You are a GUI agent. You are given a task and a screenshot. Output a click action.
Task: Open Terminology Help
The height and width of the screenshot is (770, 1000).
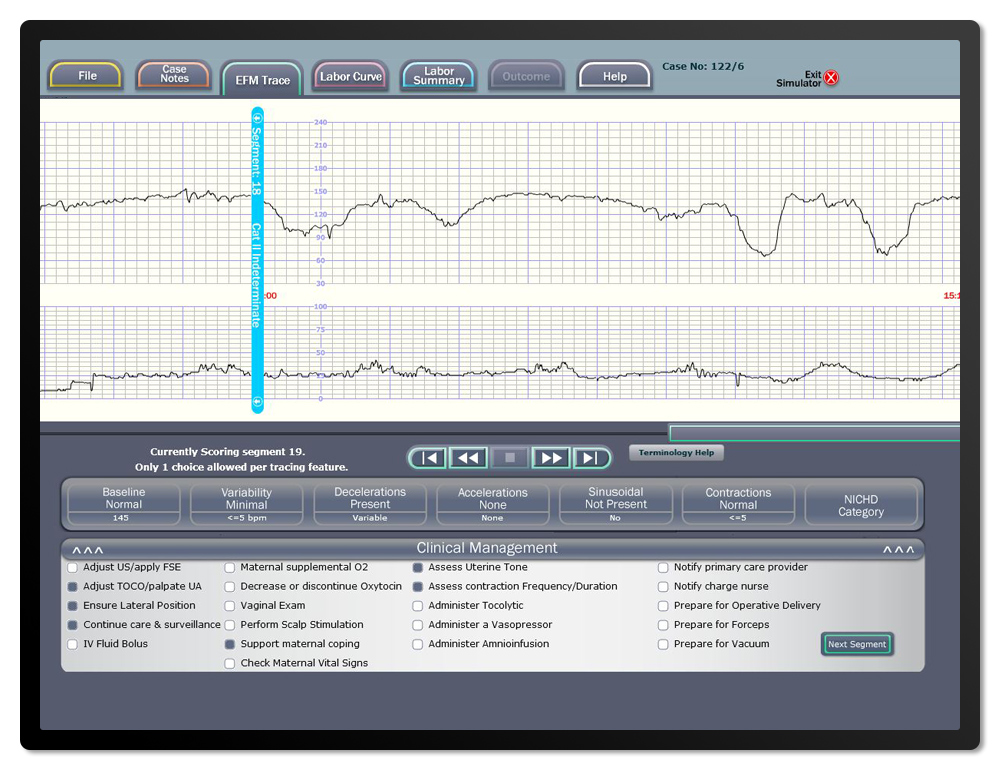(676, 453)
